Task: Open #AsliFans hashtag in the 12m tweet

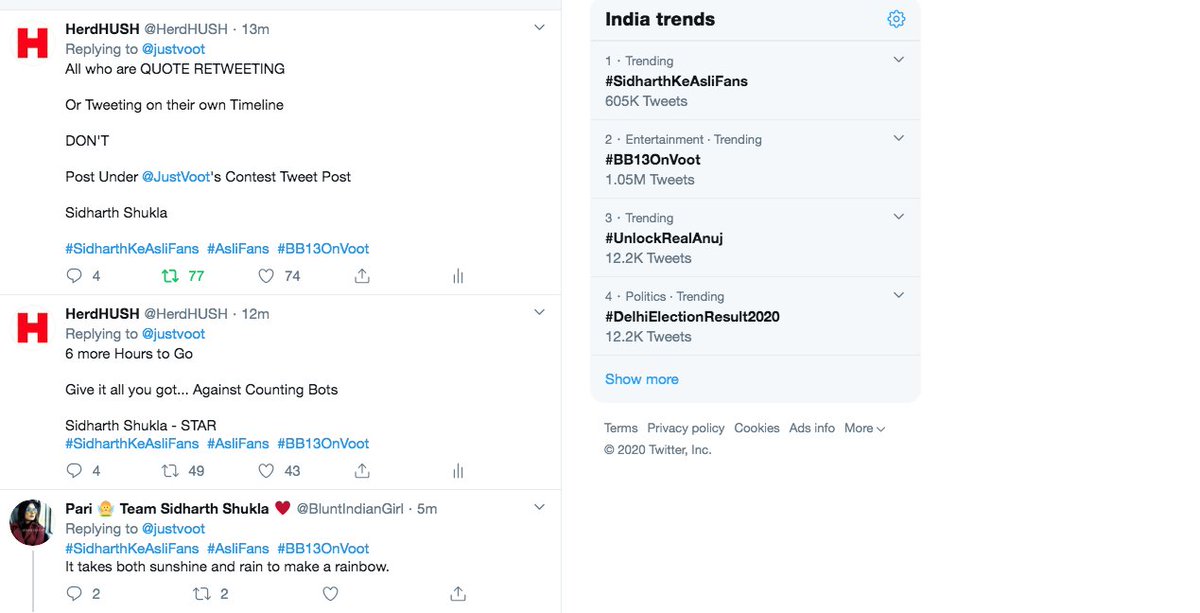Action: click(238, 444)
